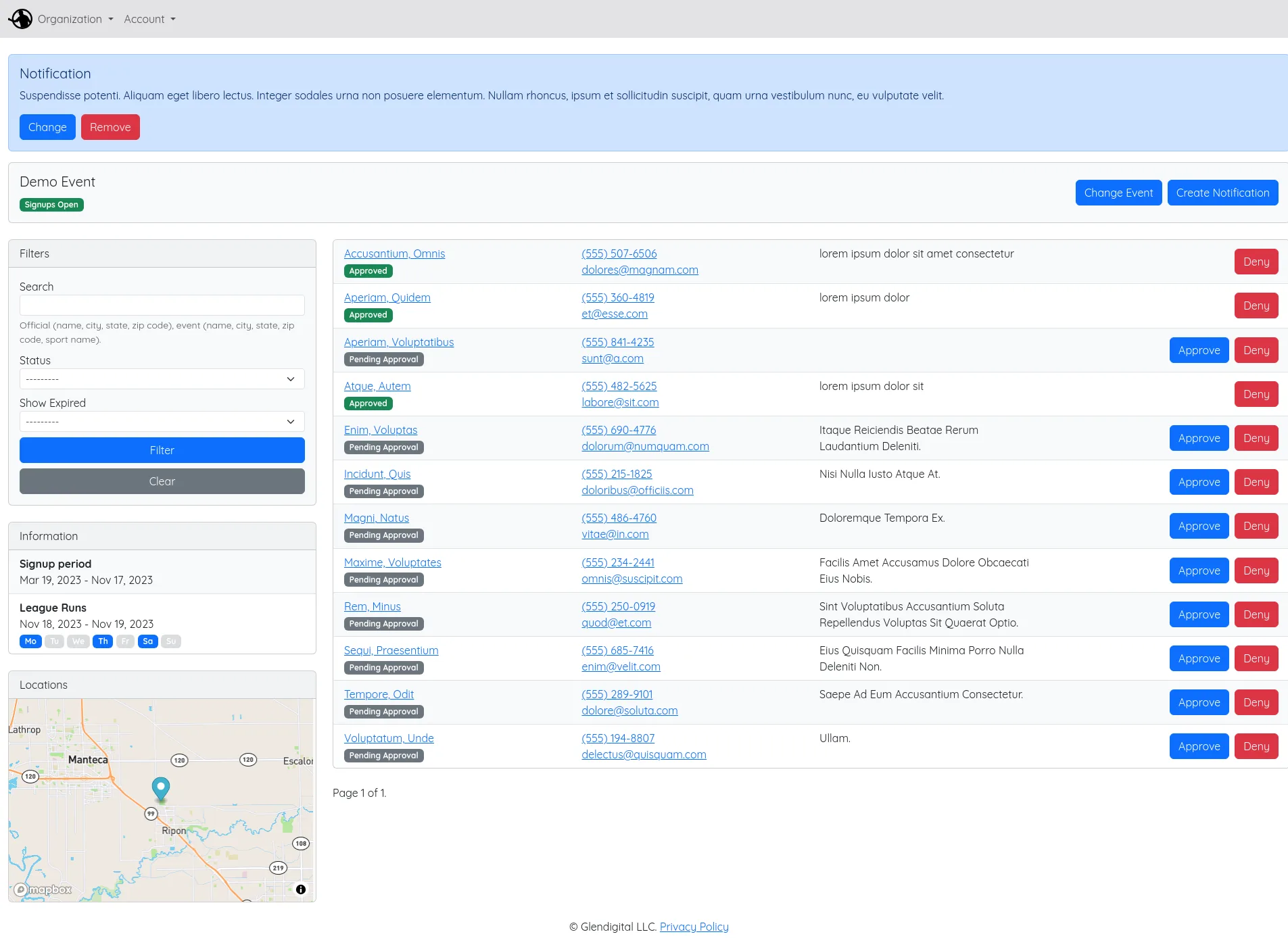Click the map location pin marker

coord(160,788)
